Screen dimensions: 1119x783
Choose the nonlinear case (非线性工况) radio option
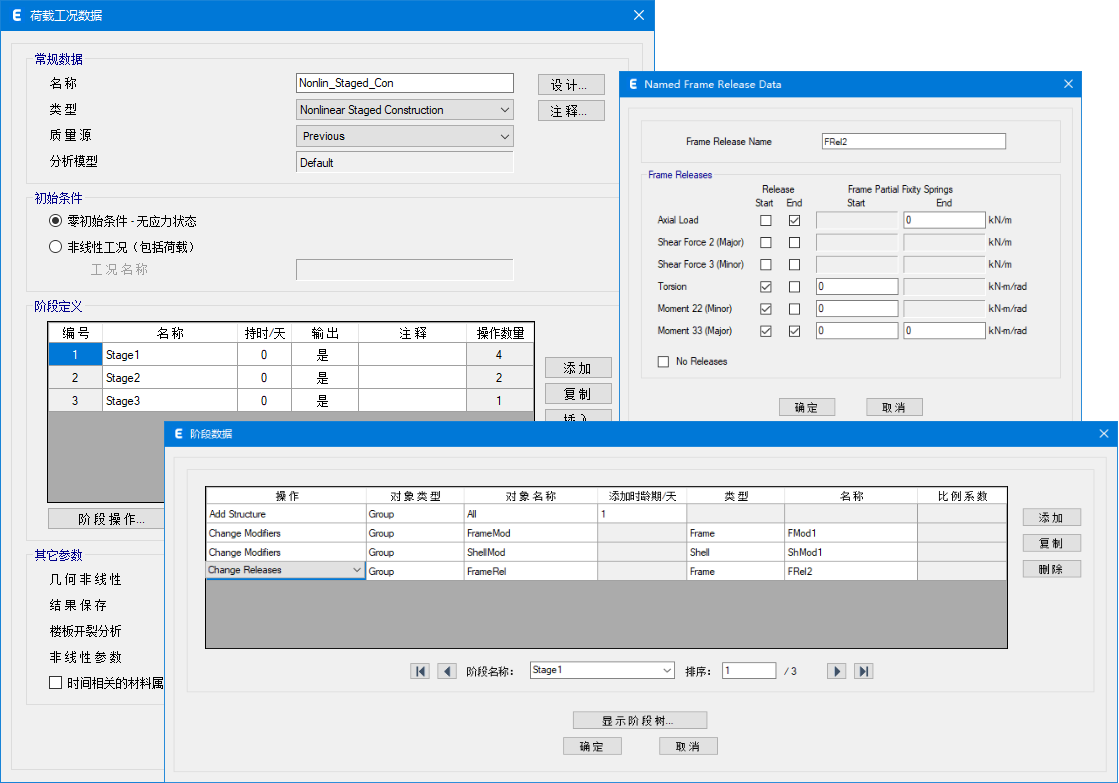point(56,247)
